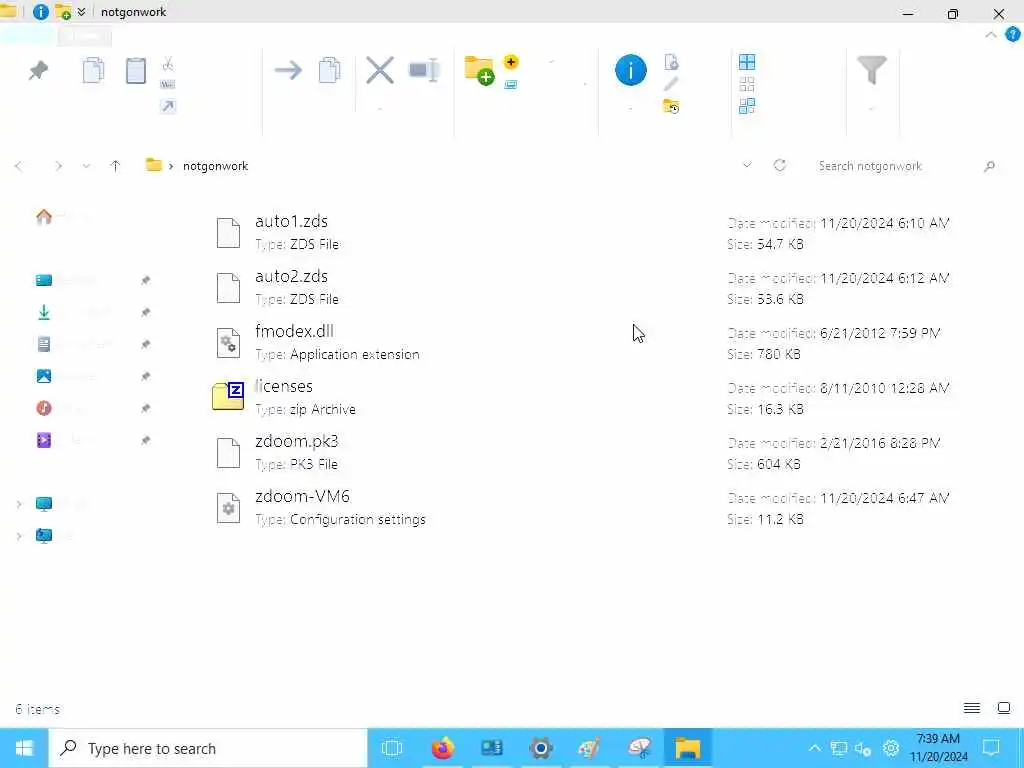This screenshot has height=768, width=1024.
Task: Open the Properties dropdown arrow
Action: click(x=631, y=108)
